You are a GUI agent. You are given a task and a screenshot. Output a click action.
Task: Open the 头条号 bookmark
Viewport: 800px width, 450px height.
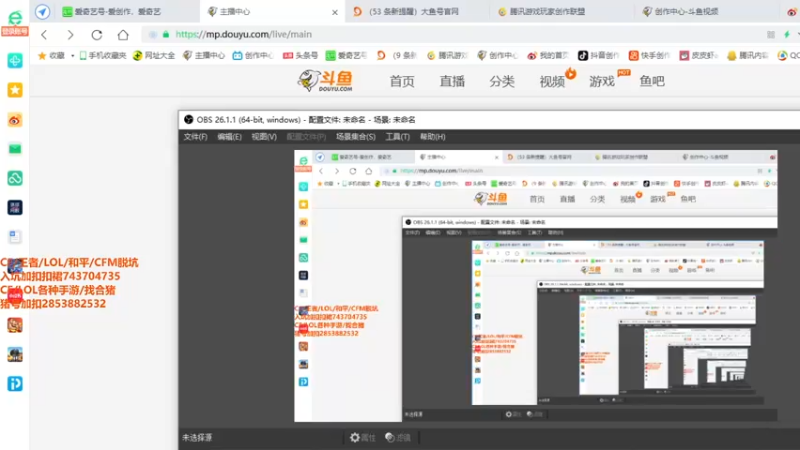(x=301, y=56)
